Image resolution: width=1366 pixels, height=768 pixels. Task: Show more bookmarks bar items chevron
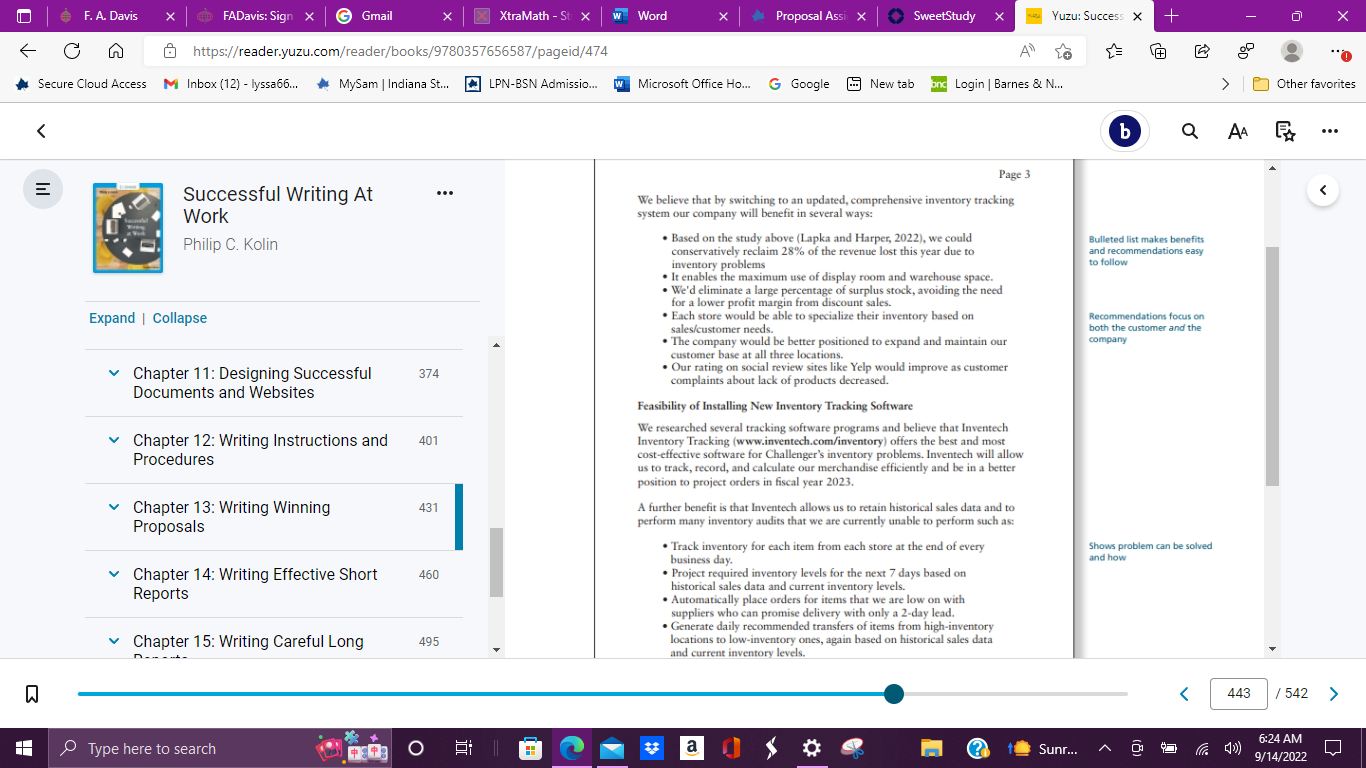click(x=1226, y=84)
